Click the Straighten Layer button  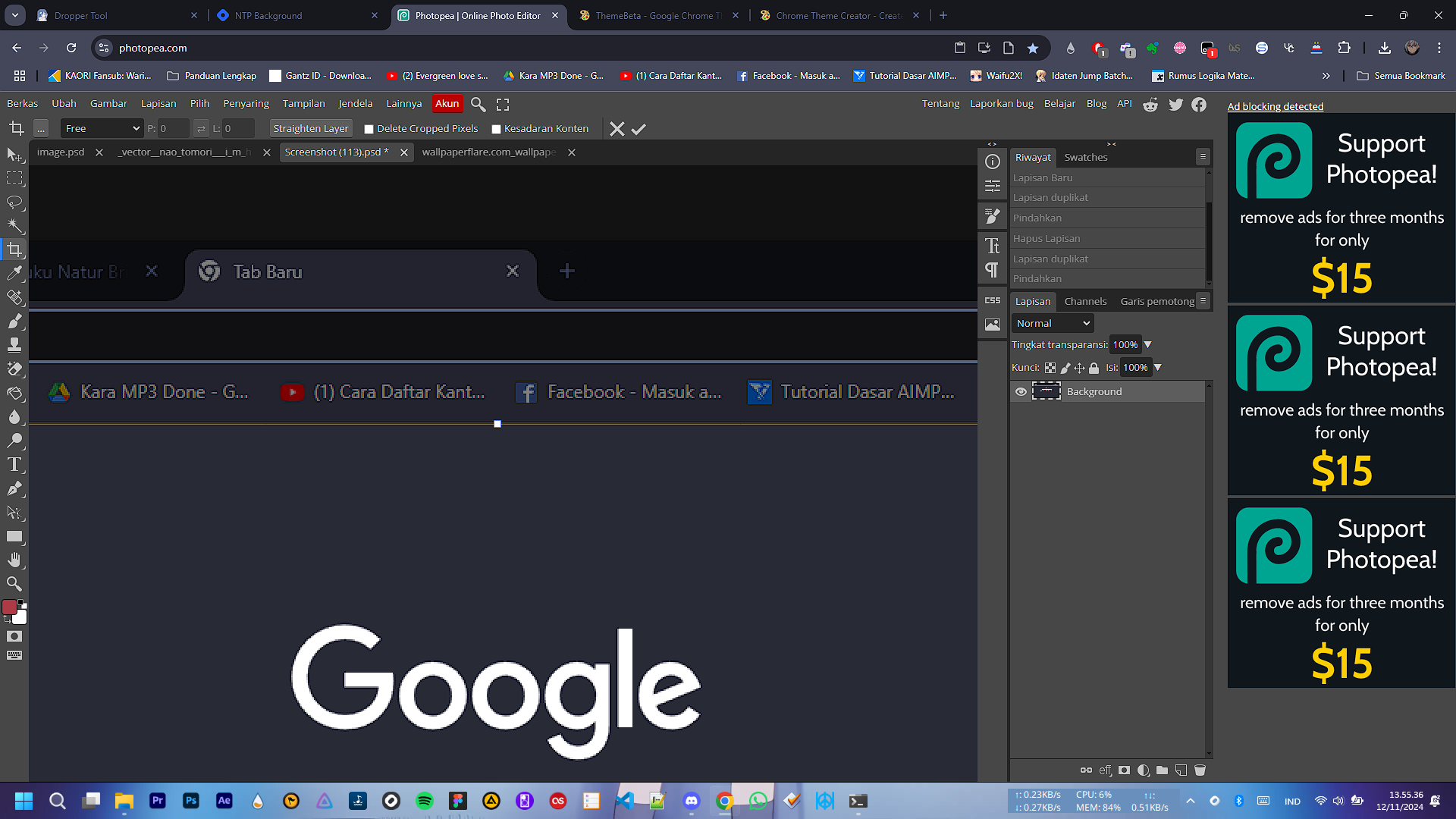pyautogui.click(x=311, y=129)
